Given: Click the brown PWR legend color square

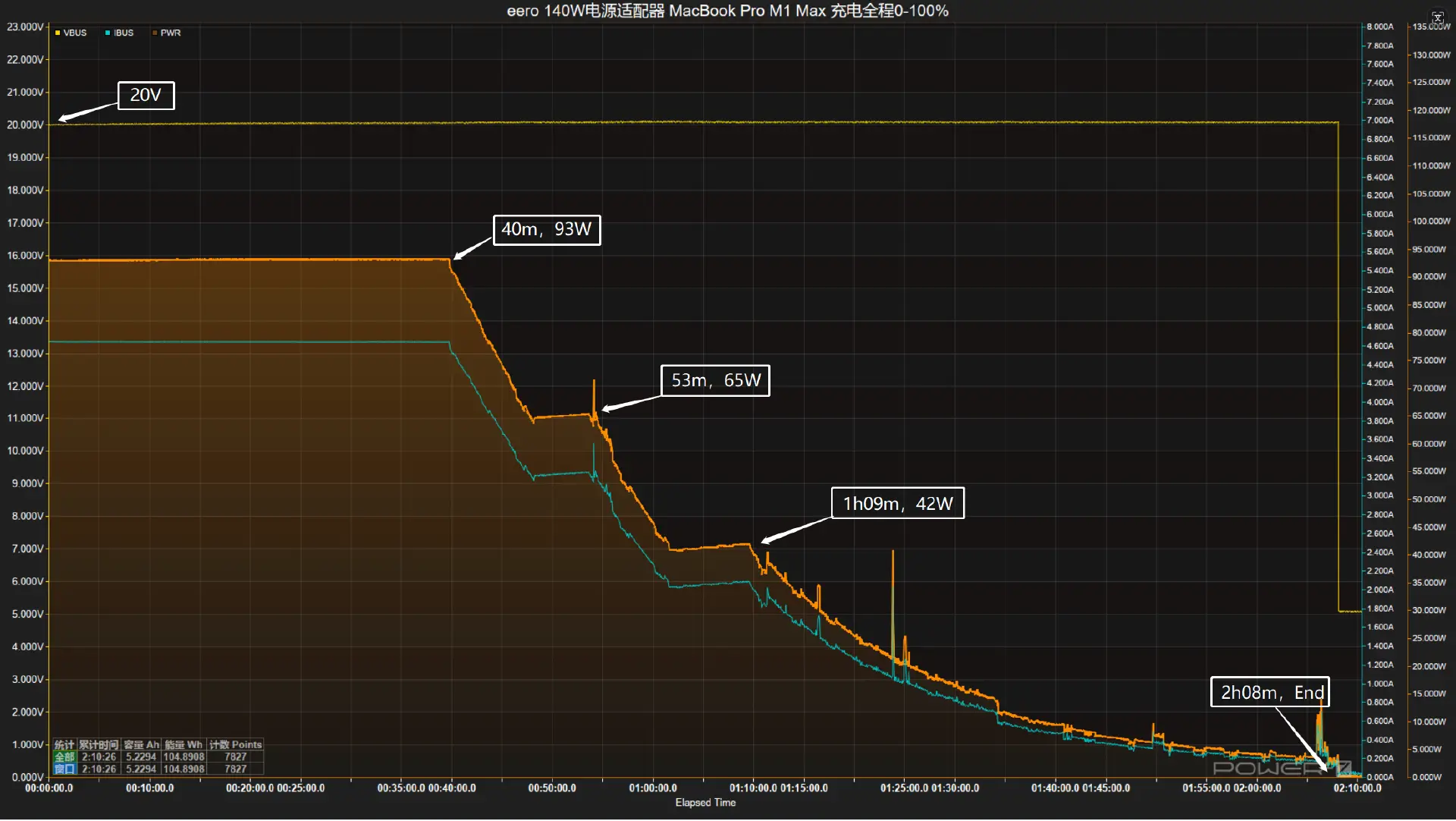Looking at the screenshot, I should 155,33.
